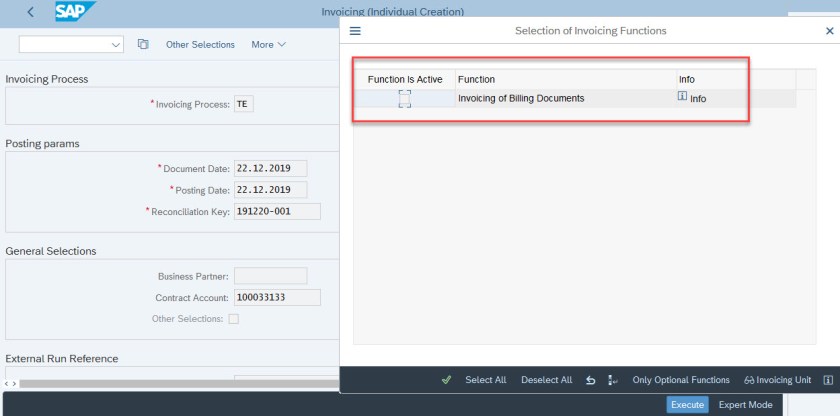Click the information icon at toolbar's right end
Screen dimensions: 840x416
pyautogui.click(x=827, y=380)
